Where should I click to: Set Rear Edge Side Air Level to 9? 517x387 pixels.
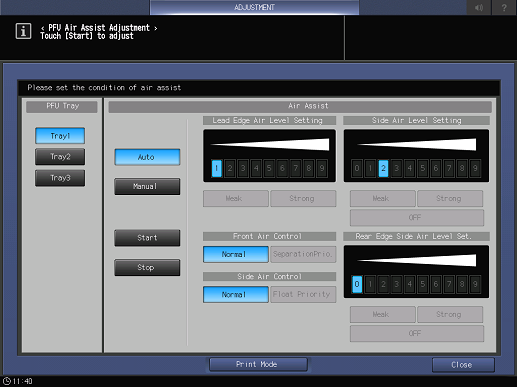point(475,284)
